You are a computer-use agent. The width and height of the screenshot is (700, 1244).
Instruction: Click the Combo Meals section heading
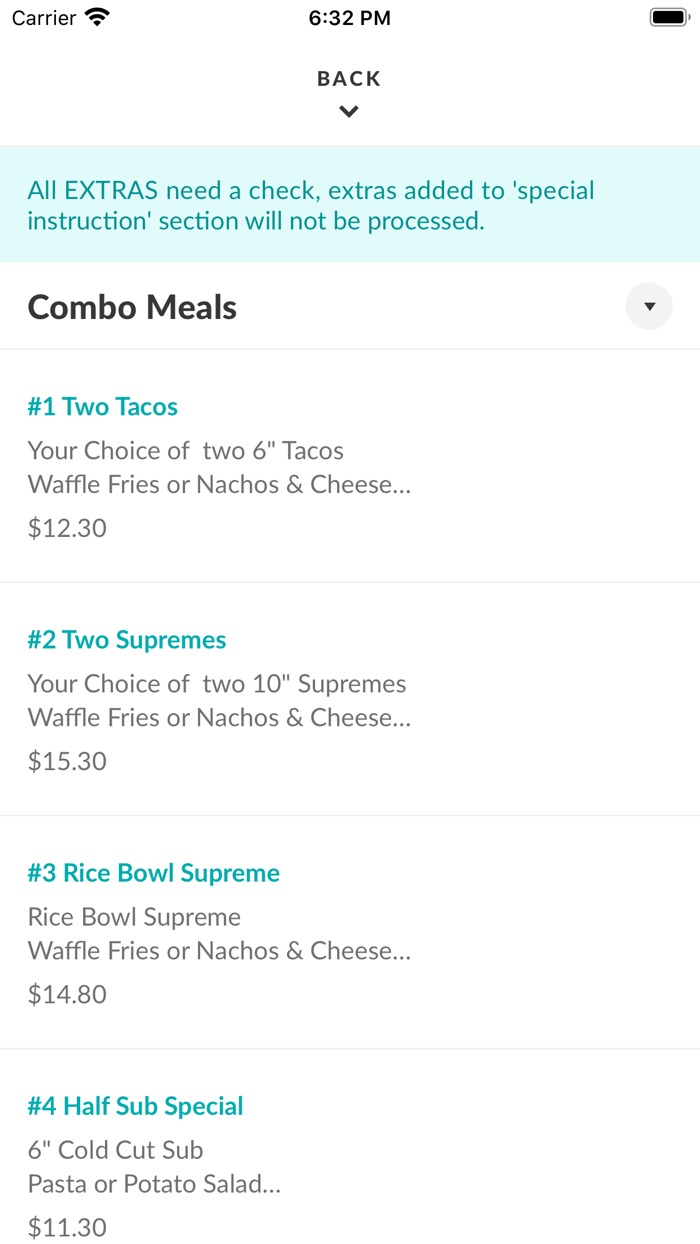132,307
